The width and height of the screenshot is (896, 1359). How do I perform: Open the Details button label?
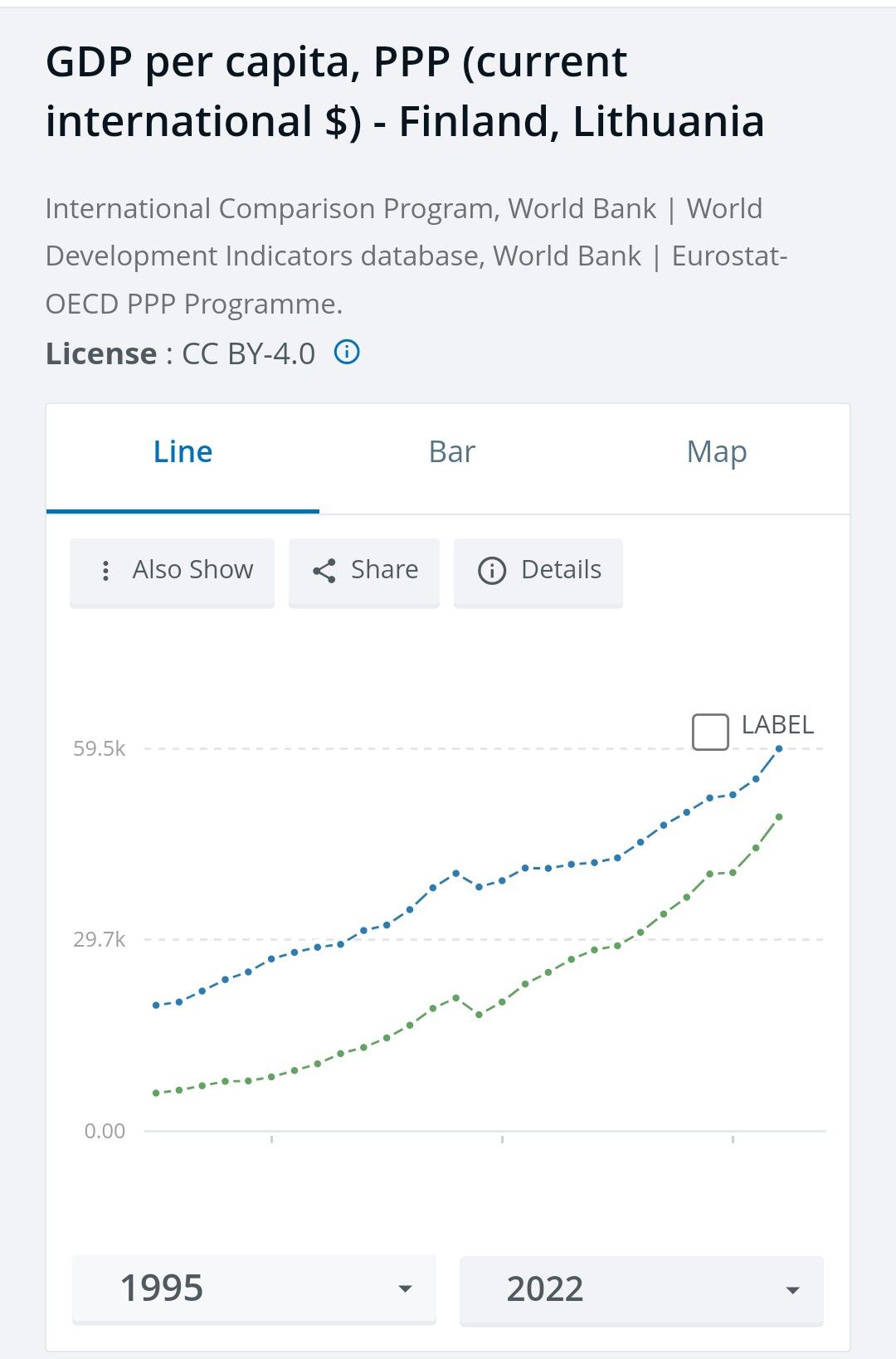561,570
